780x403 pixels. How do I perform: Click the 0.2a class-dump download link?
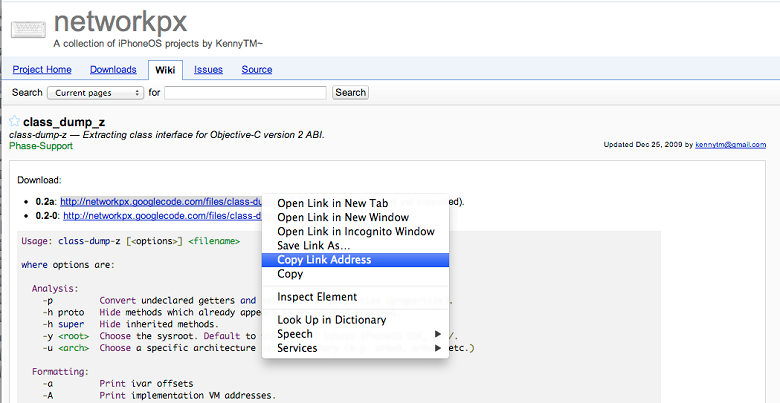pos(160,202)
